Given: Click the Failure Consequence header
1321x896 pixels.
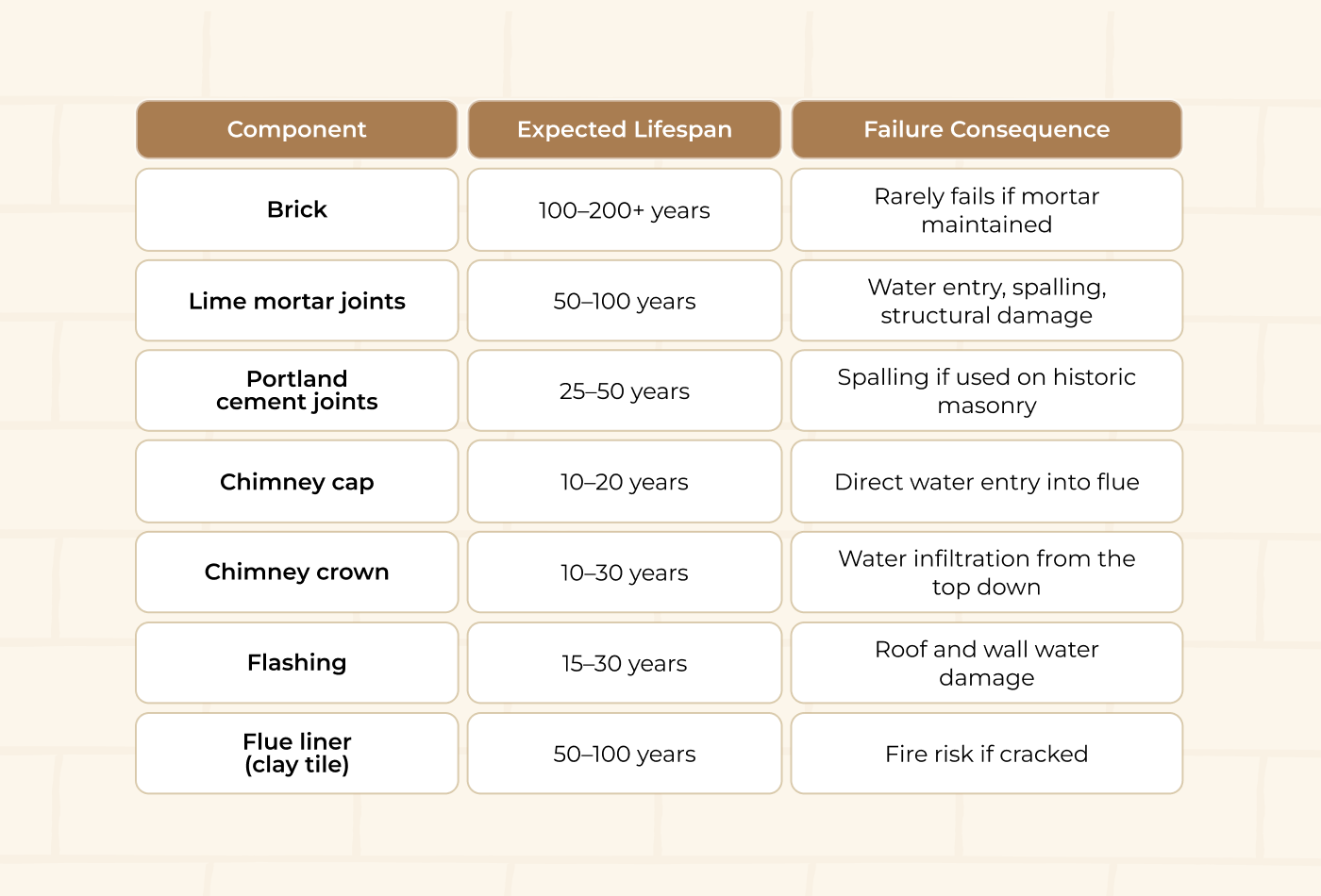Looking at the screenshot, I should 986,129.
